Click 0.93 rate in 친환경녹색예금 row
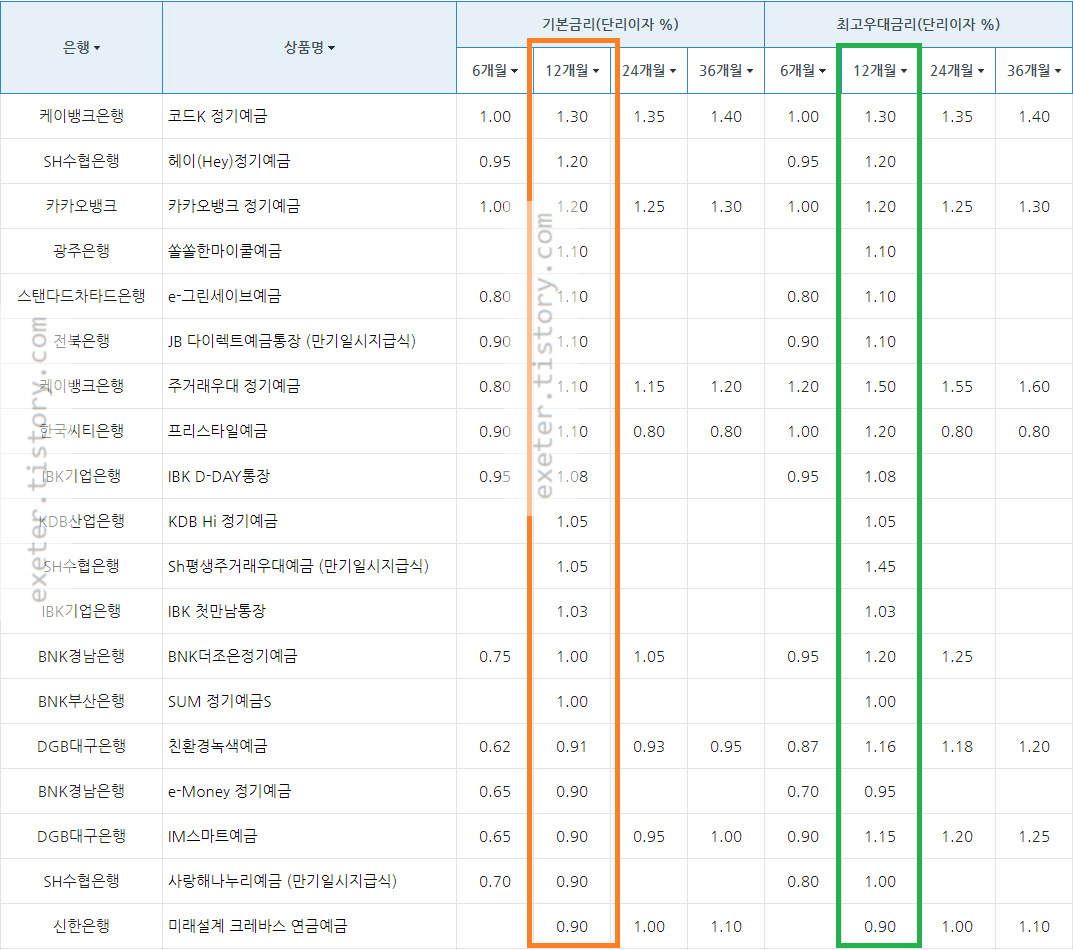Viewport: 1073px width, 950px height. click(x=649, y=747)
